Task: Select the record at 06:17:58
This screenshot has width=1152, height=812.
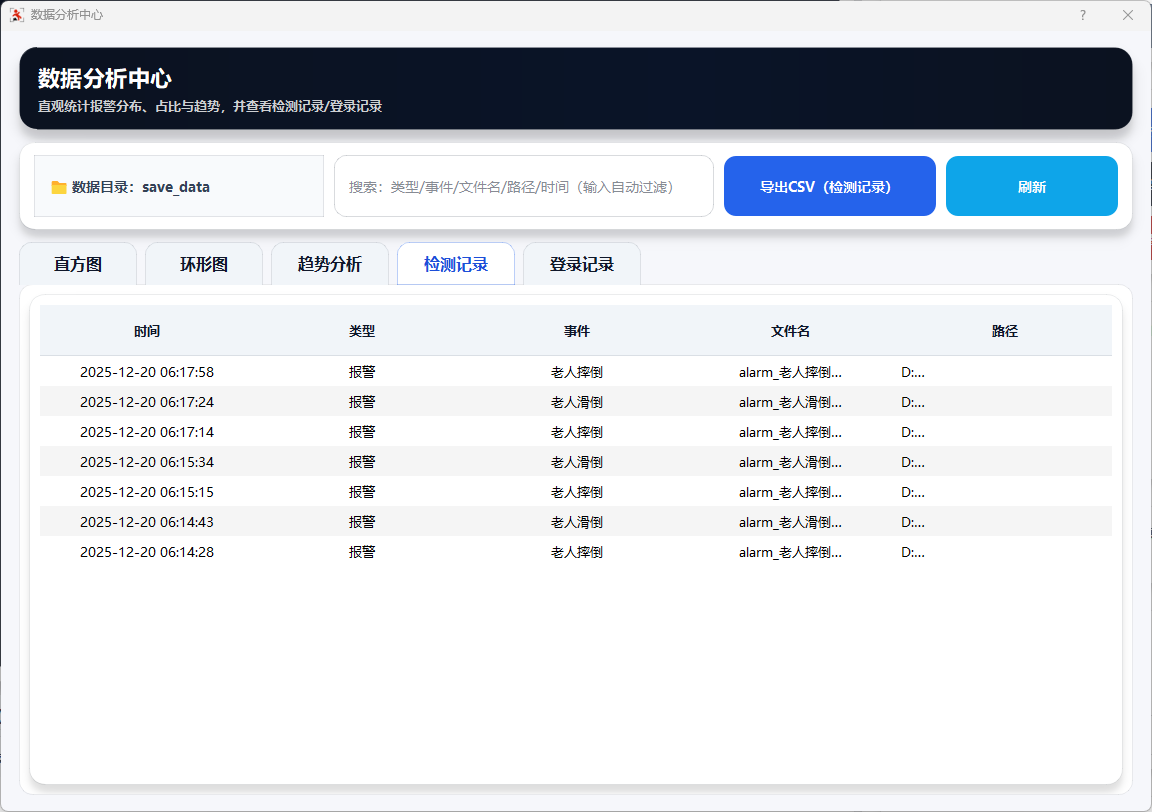Action: click(x=147, y=372)
